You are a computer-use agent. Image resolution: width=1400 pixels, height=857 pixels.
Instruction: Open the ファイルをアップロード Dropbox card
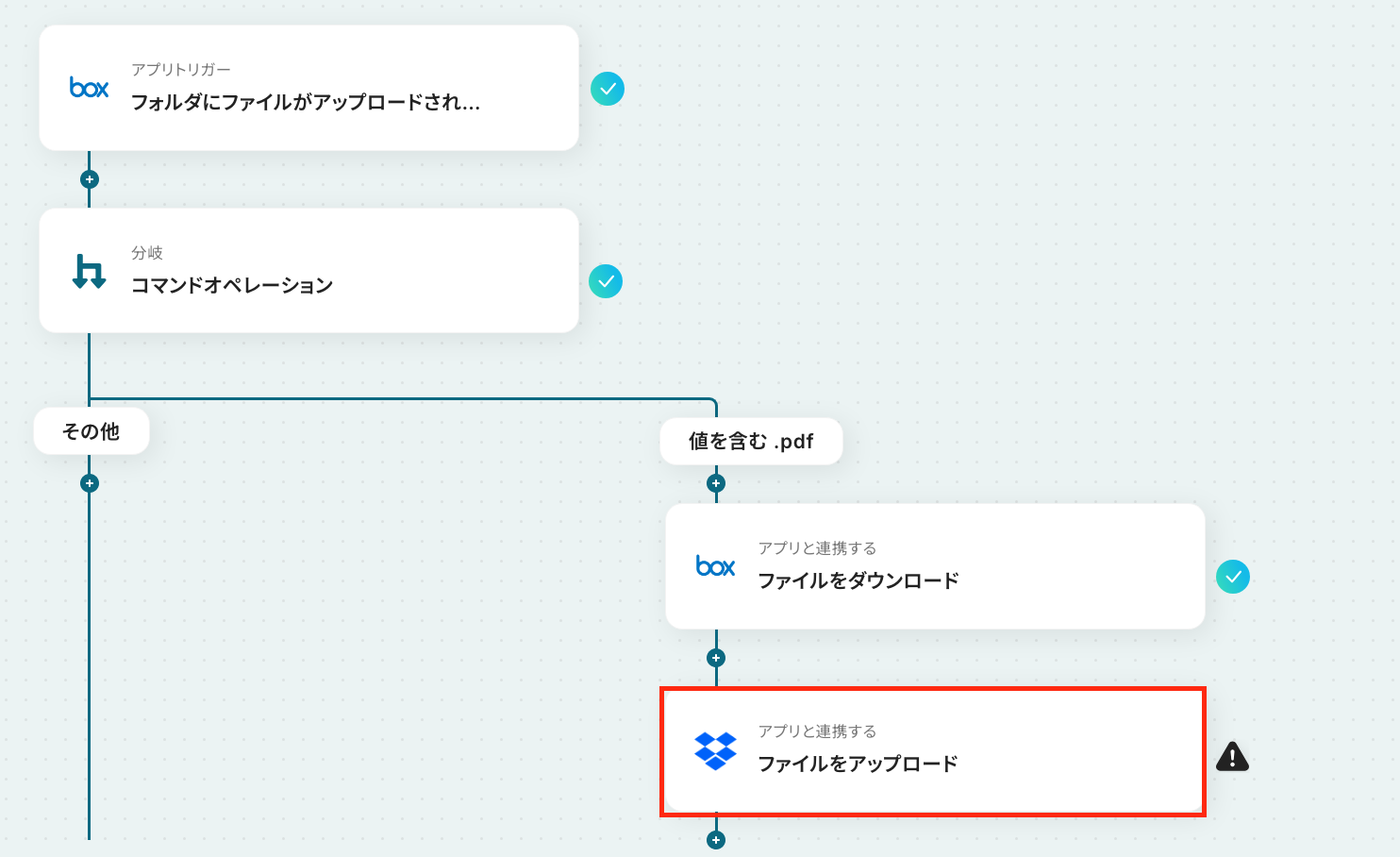point(934,763)
